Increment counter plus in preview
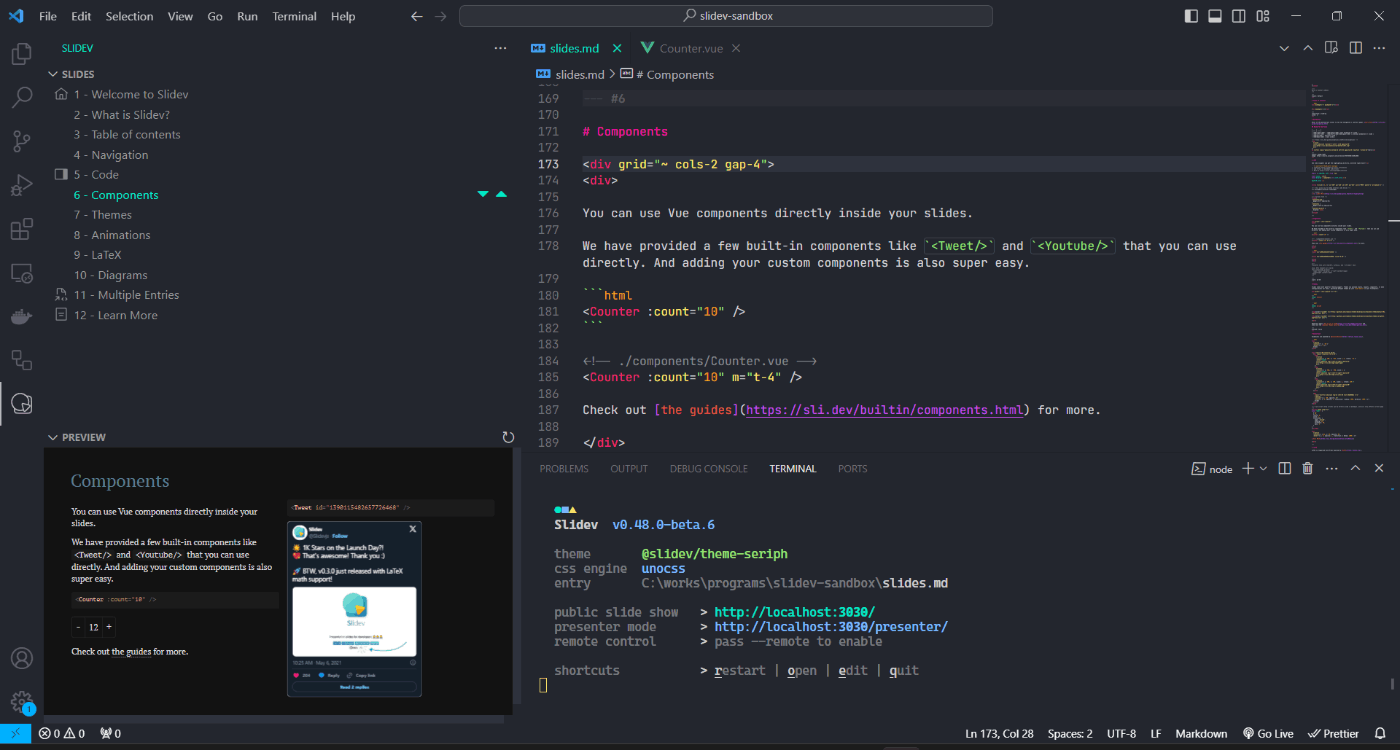Screen dimensions: 1400x750 [109, 627]
